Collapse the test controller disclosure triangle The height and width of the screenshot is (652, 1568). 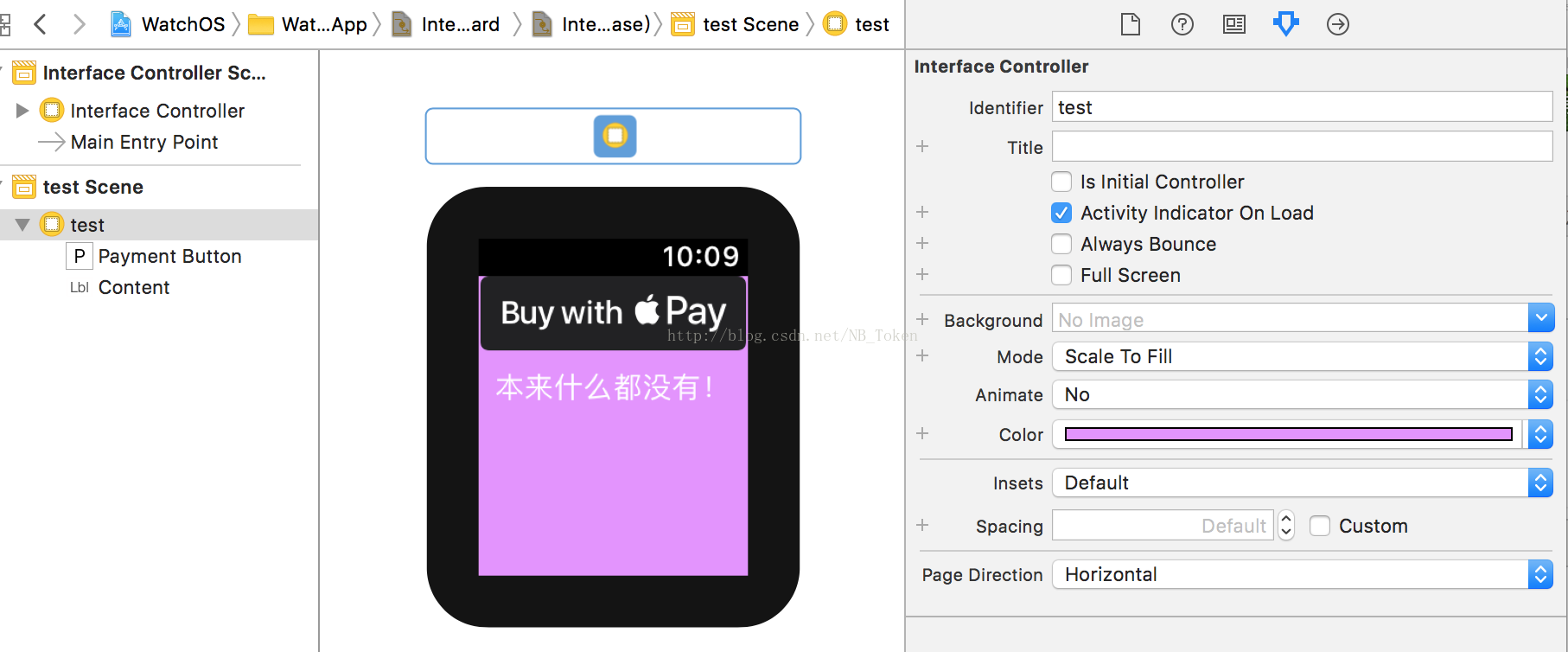point(22,225)
